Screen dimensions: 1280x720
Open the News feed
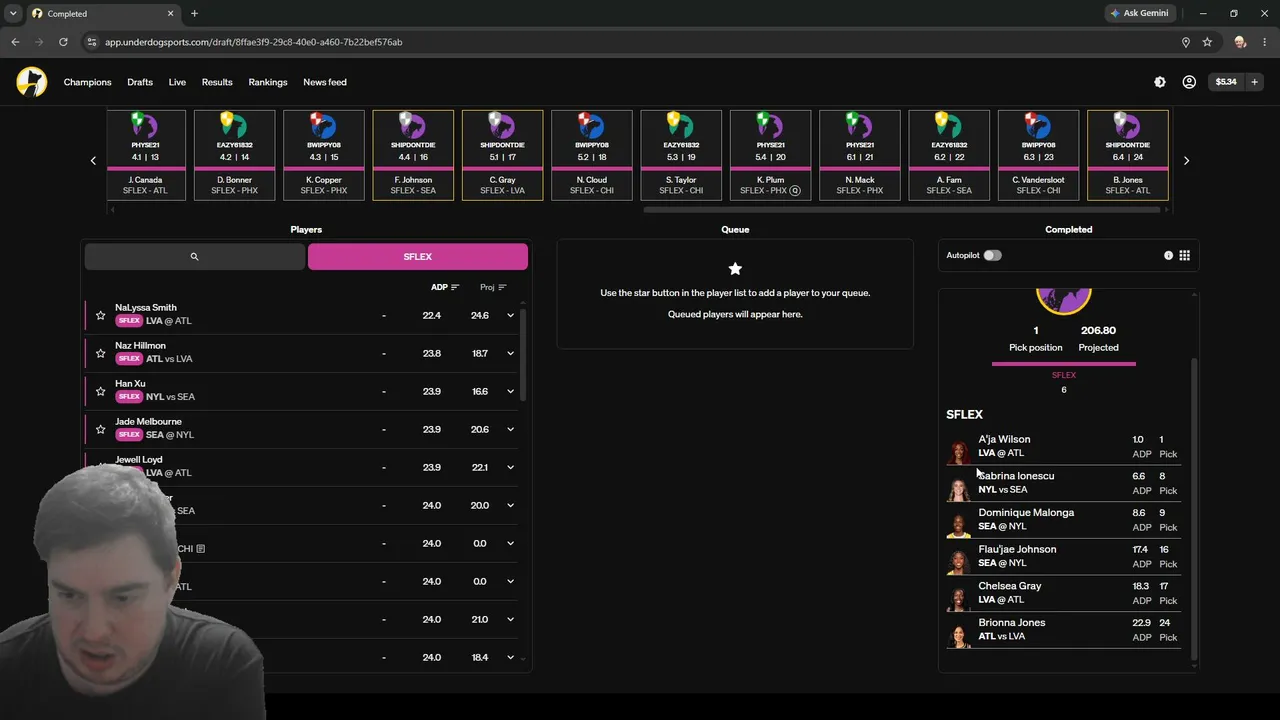pos(325,82)
